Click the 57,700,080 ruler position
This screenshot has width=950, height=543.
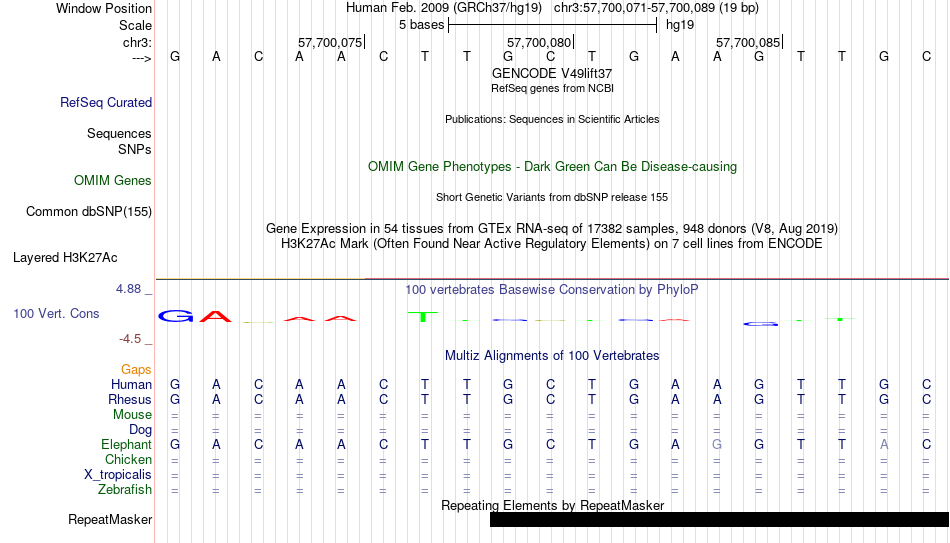pos(539,42)
